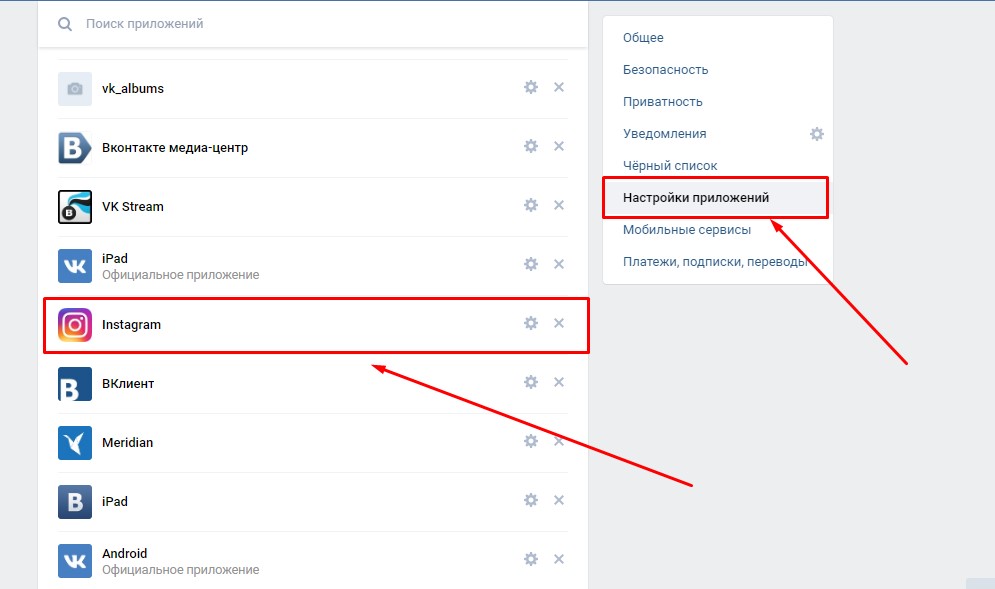Click the B icon of iPad app
The width and height of the screenshot is (995, 589).
point(75,502)
